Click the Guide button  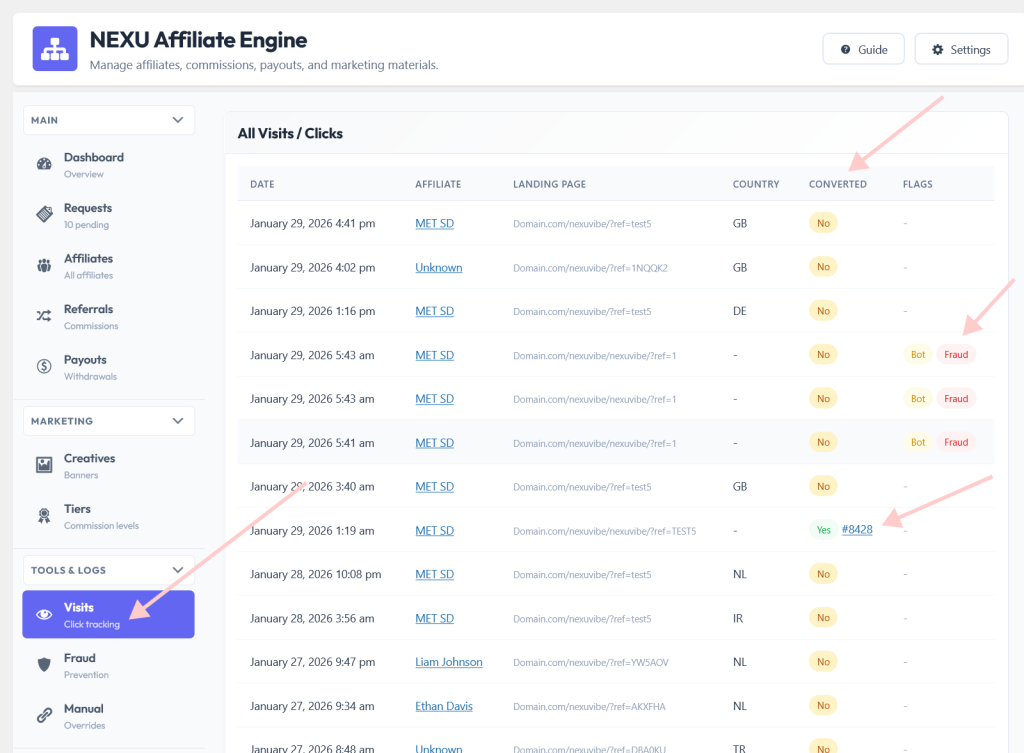pos(863,49)
